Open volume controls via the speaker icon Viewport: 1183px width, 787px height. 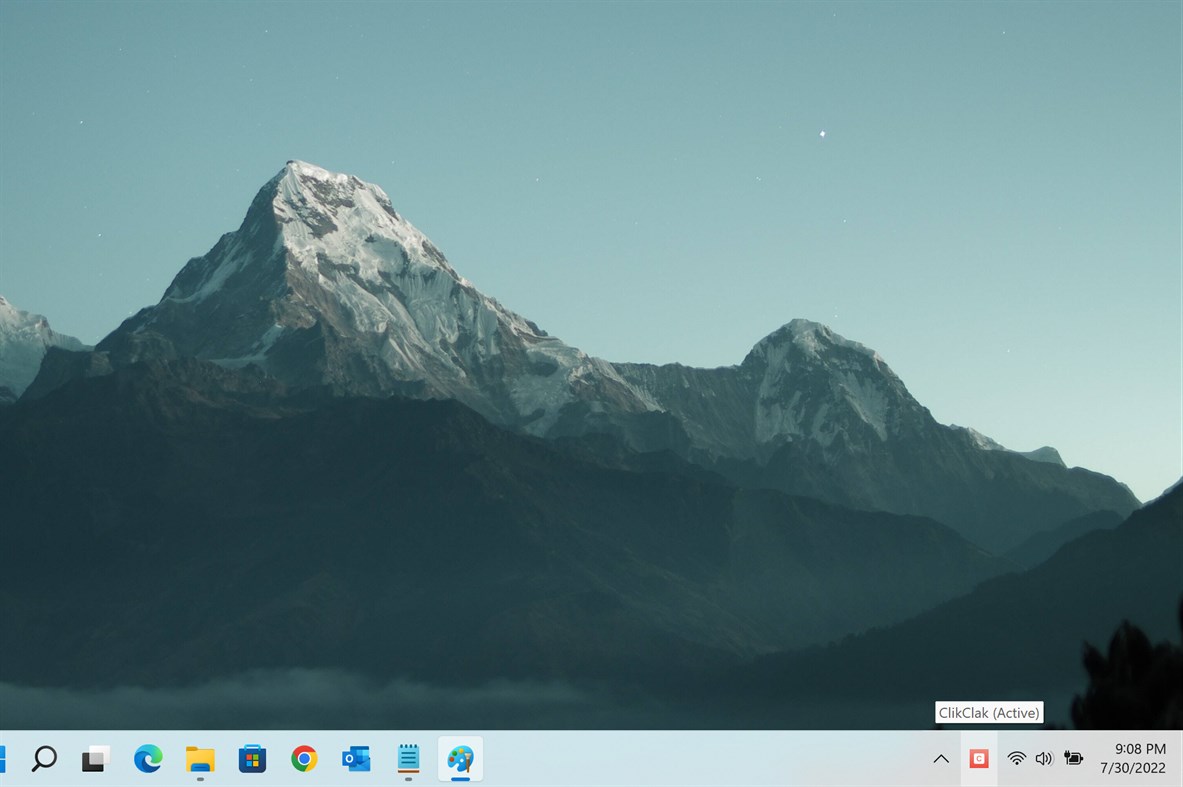pos(1043,759)
